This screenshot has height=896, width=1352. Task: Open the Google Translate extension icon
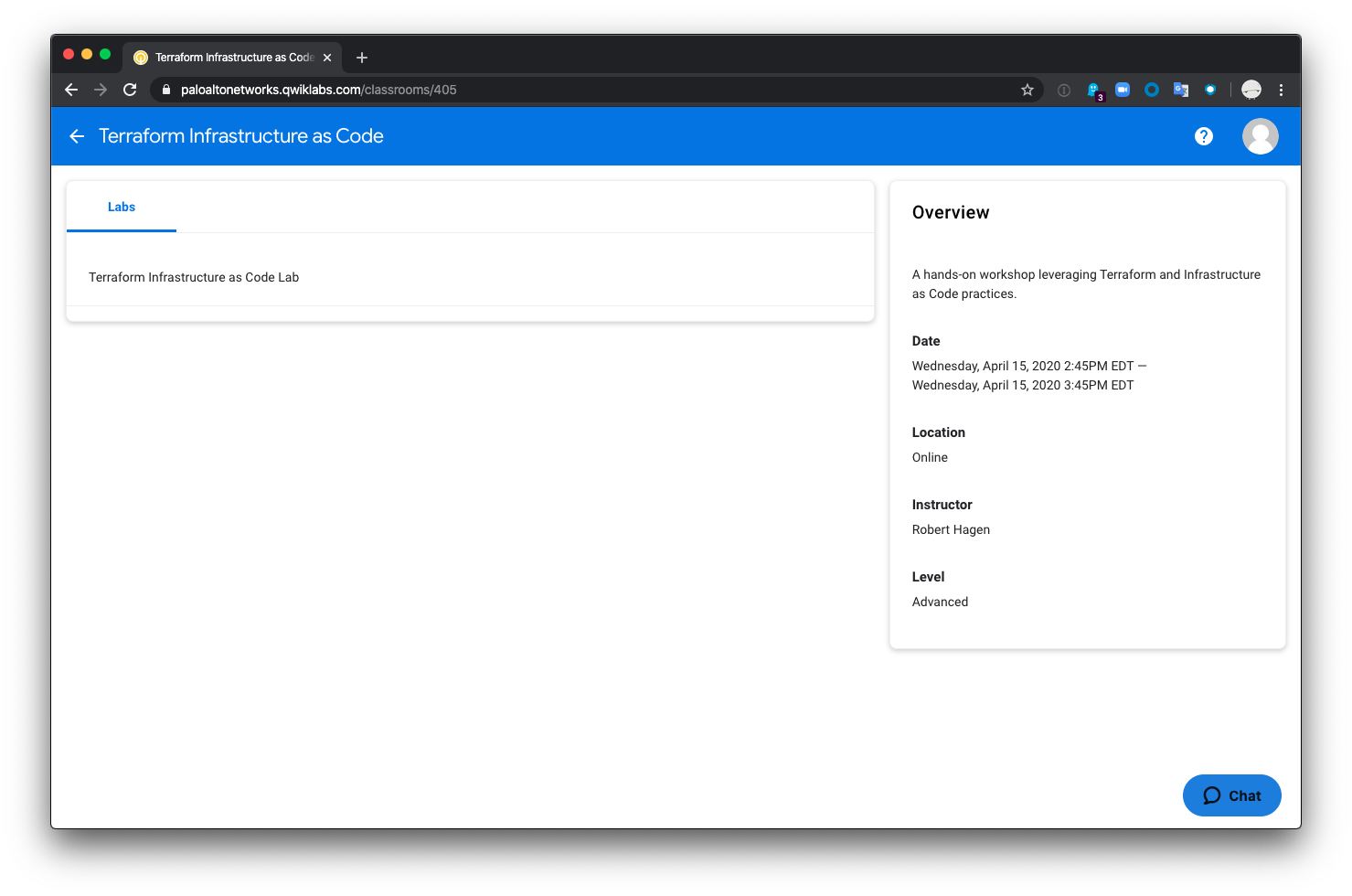click(1181, 90)
